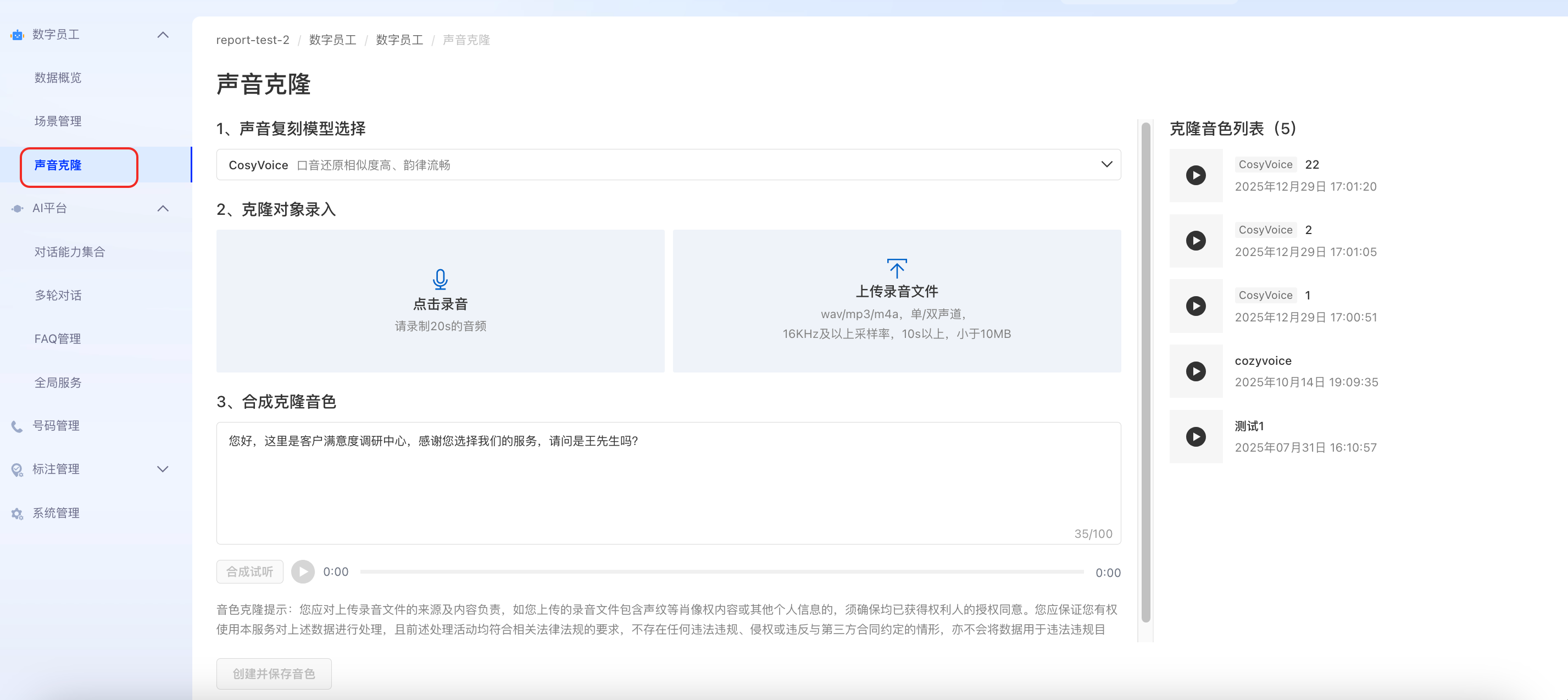This screenshot has height=700, width=1568.
Task: Play the cozyvoice sample from October
Action: (1196, 371)
